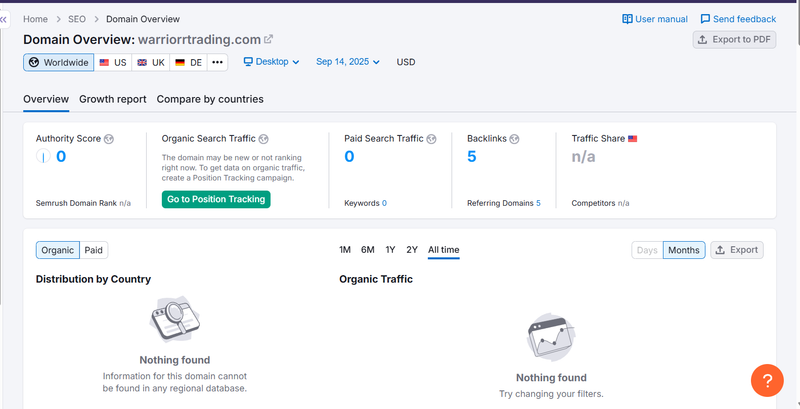
Task: Click the Organic Traffic chart heading
Action: tap(376, 279)
